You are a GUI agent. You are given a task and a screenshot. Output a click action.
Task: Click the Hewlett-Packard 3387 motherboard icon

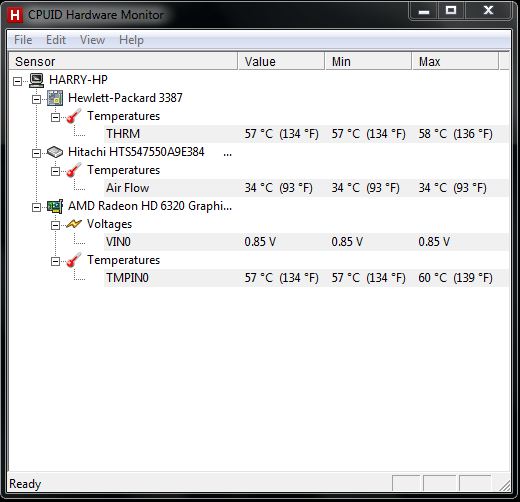tap(55, 98)
